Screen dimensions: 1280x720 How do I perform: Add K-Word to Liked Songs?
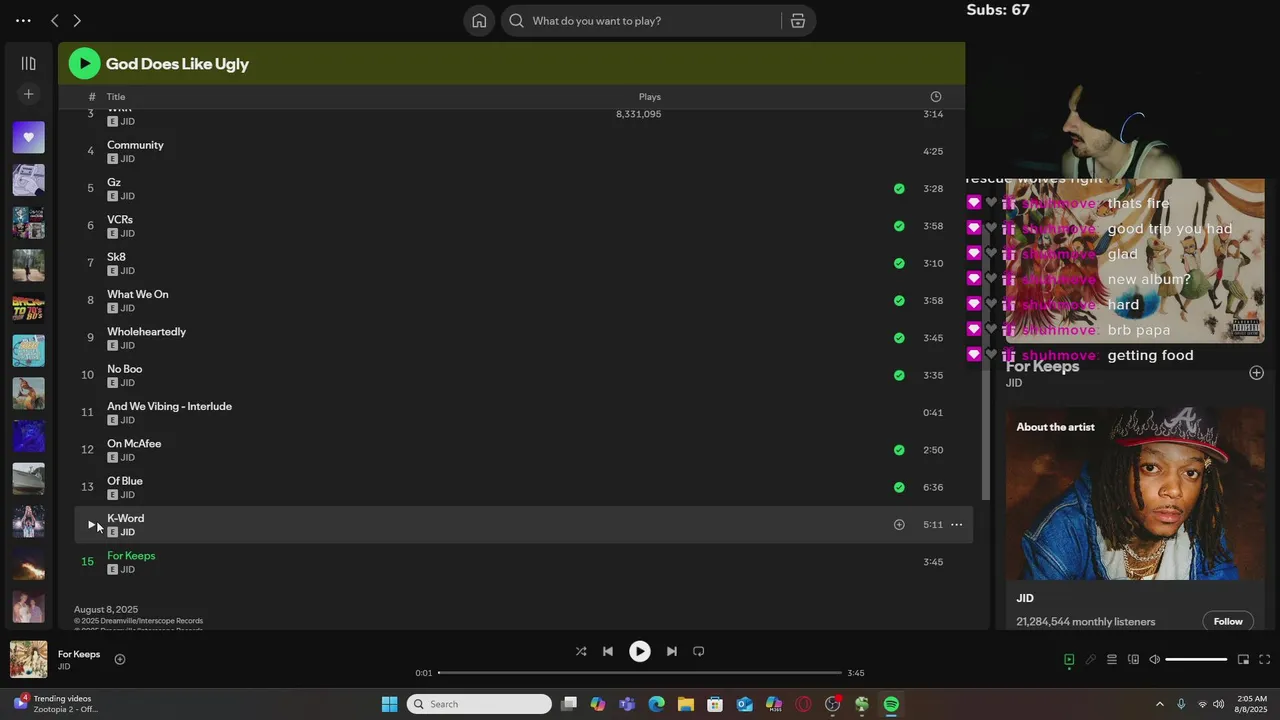[899, 525]
